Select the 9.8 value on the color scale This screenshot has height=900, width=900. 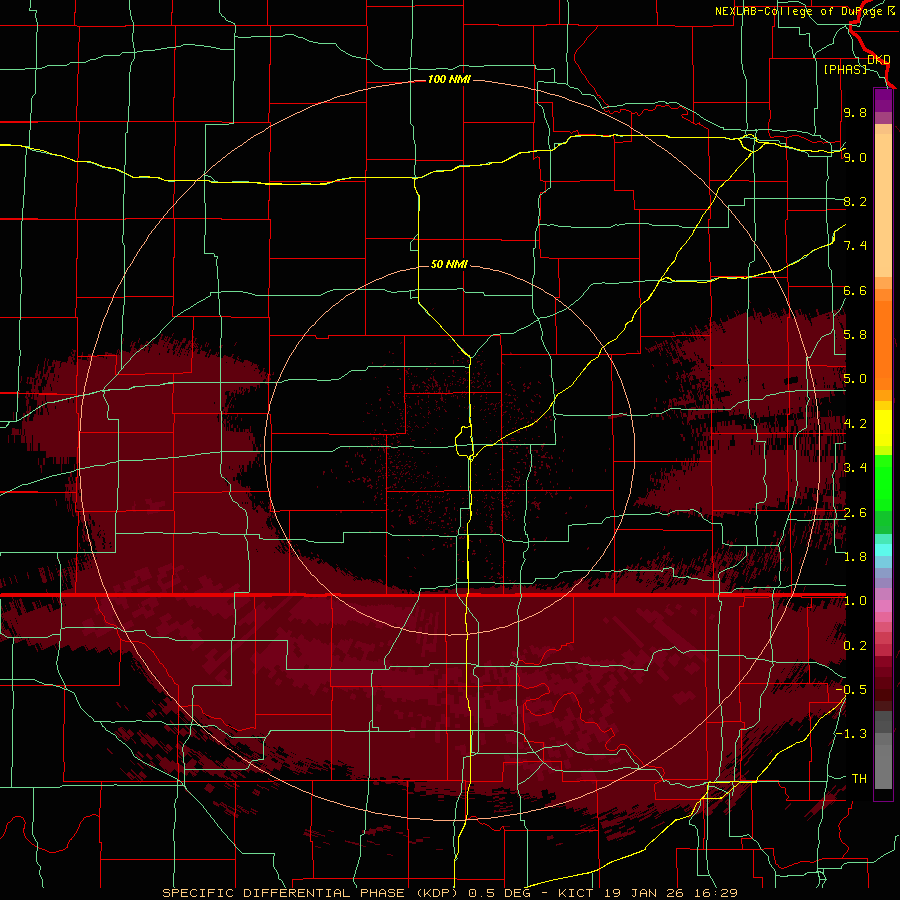pos(855,112)
